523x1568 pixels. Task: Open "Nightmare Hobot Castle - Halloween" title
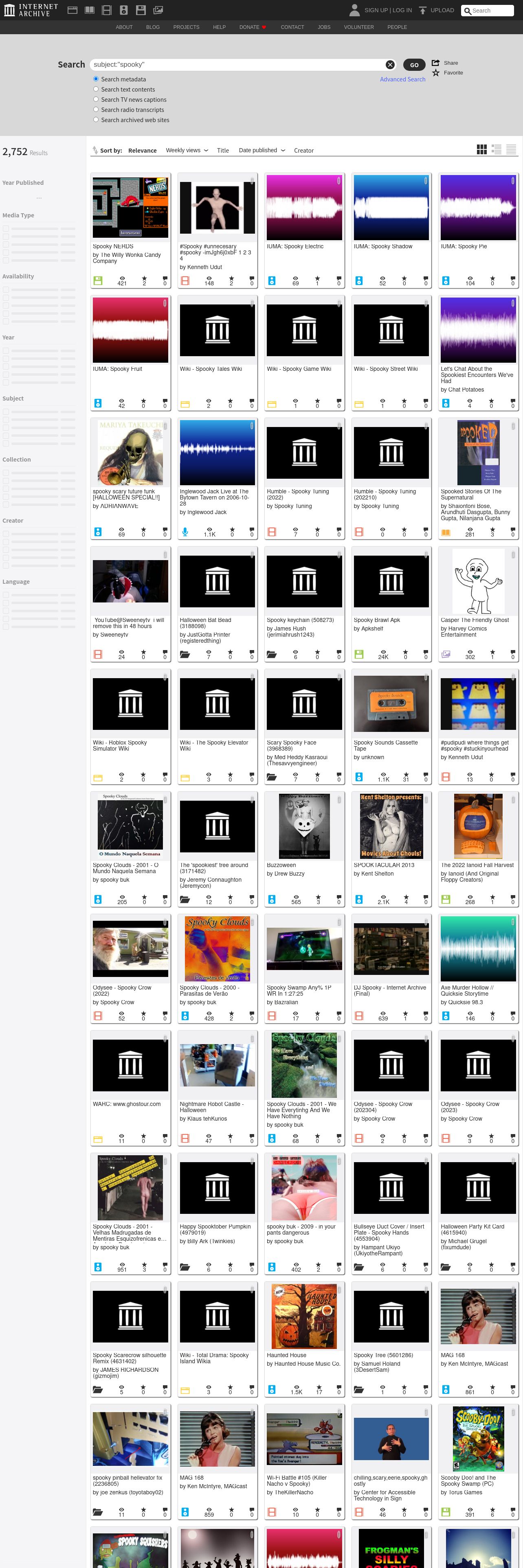[x=211, y=1107]
